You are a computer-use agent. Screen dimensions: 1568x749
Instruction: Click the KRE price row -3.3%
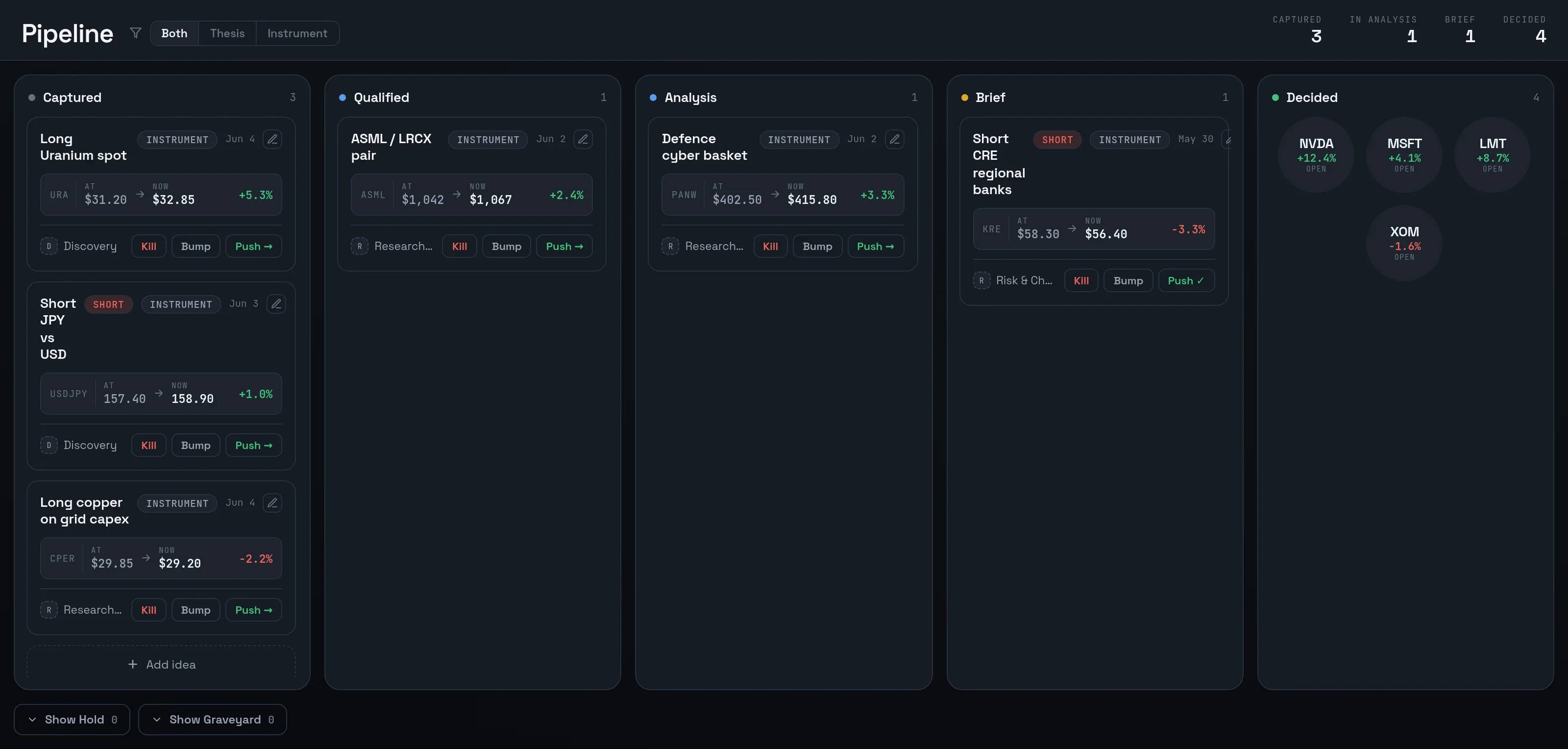click(x=1094, y=229)
